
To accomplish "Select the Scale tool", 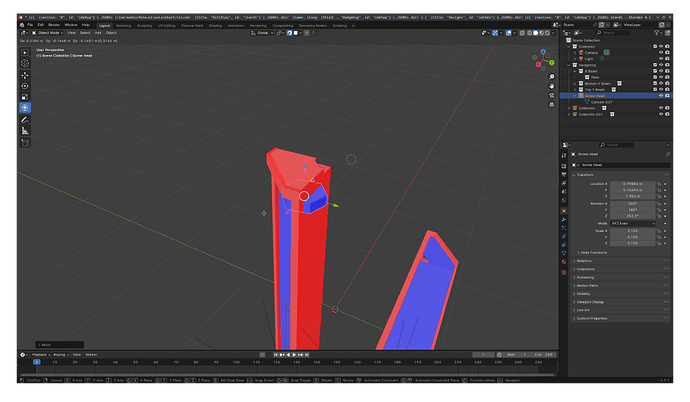I will [25, 97].
